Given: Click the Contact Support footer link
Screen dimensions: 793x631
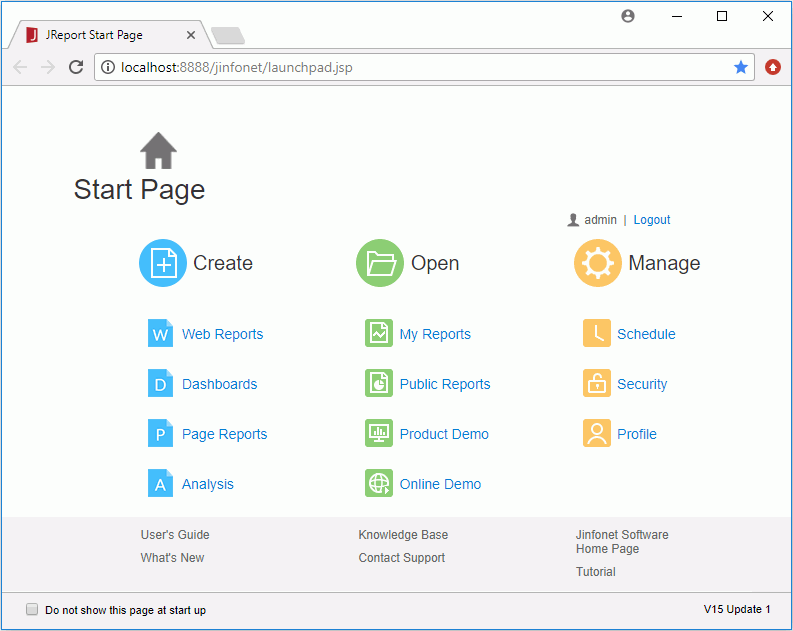Looking at the screenshot, I should coord(402,558).
